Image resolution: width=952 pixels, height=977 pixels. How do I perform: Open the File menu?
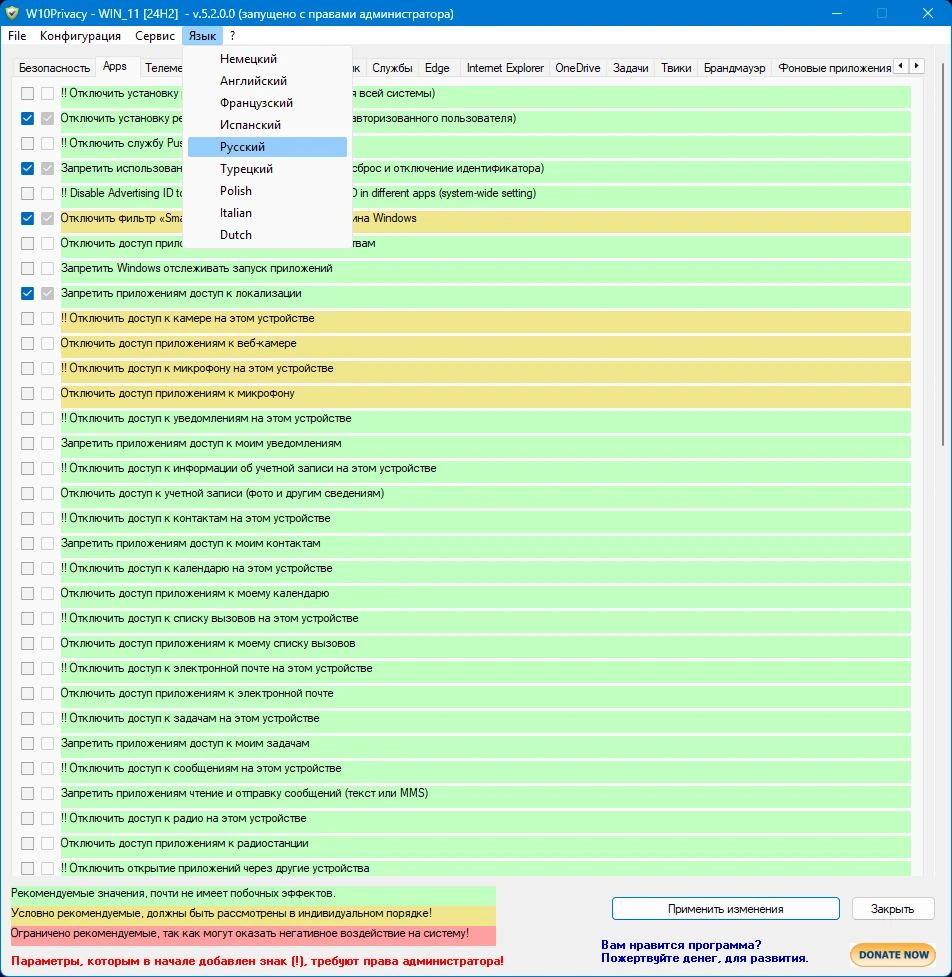click(17, 36)
